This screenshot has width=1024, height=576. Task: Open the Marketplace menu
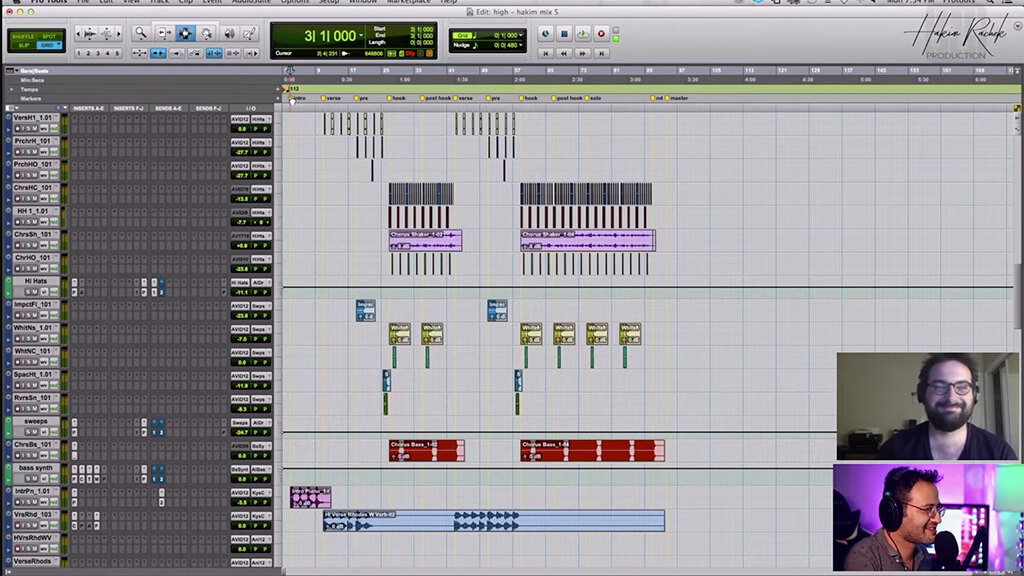409,3
